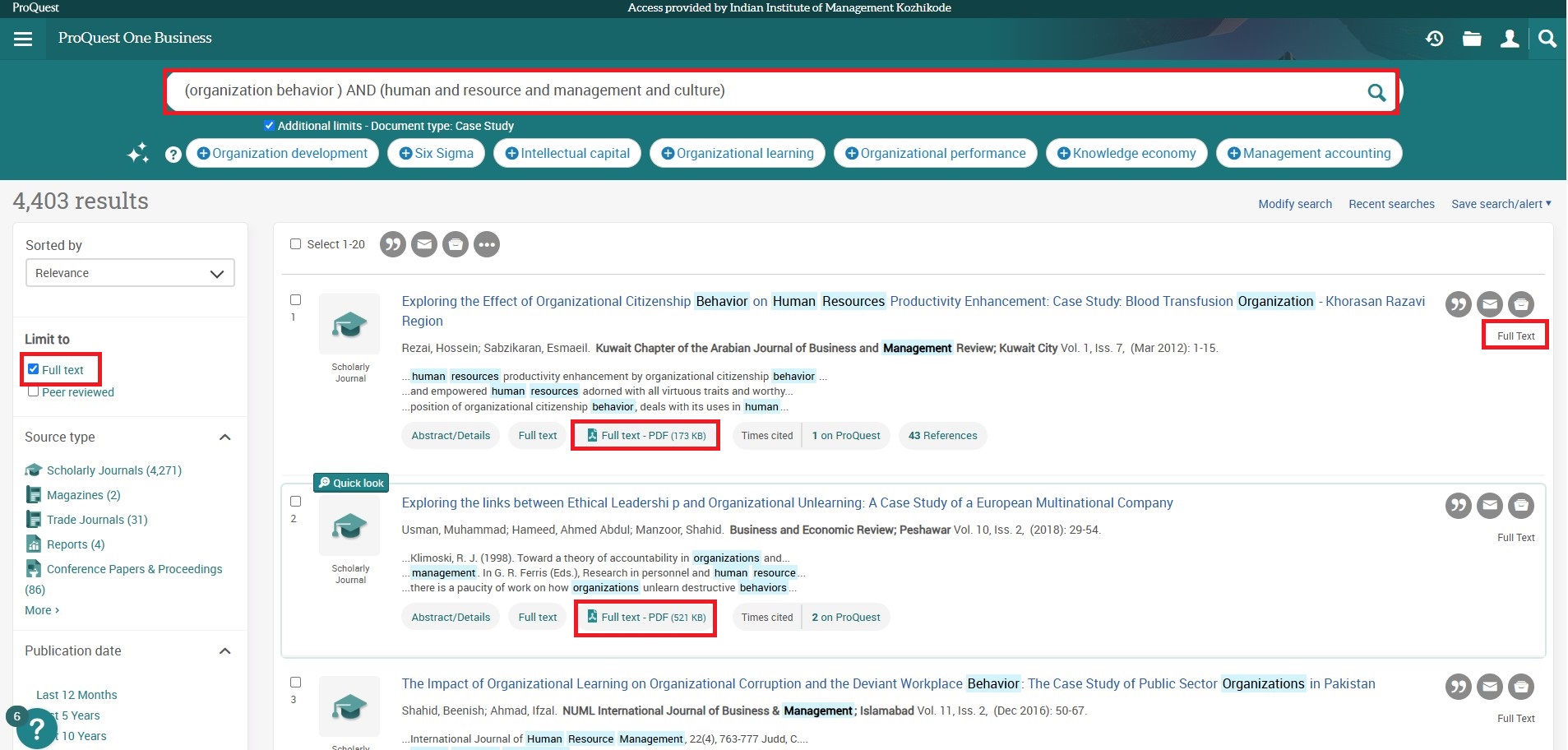Add the Six Sigma suggested topic
The image size is (1568, 750).
tap(436, 154)
